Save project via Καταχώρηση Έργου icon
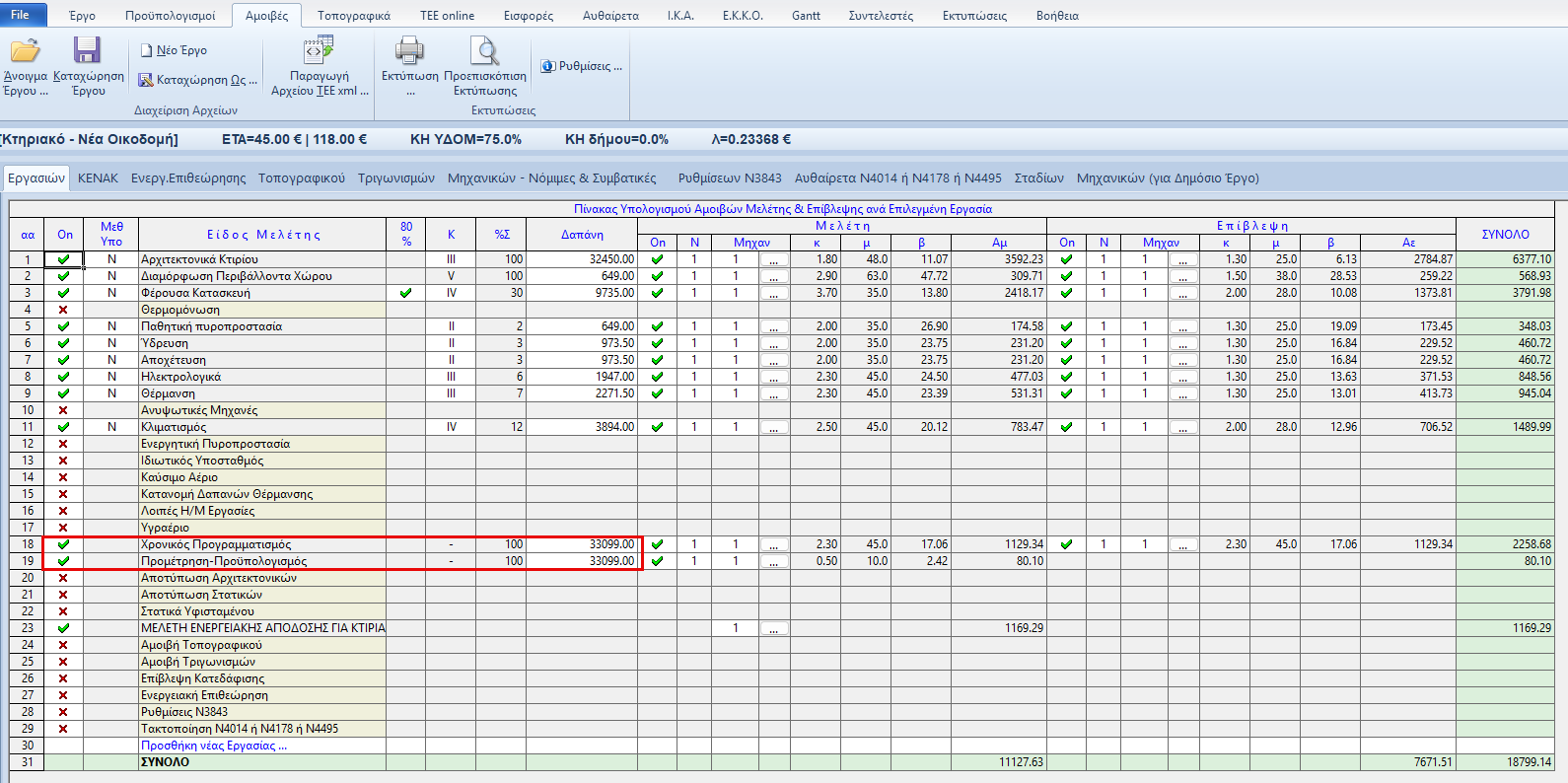Screen dimensions: 1568x783 [x=88, y=51]
